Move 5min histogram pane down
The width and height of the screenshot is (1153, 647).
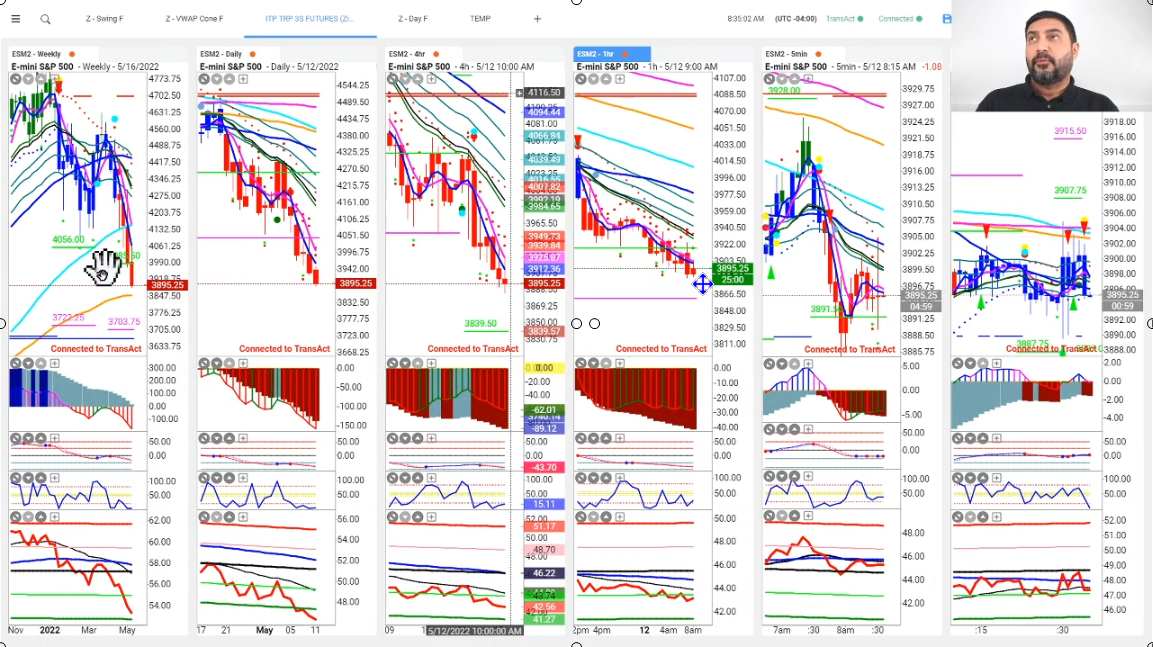pos(782,363)
